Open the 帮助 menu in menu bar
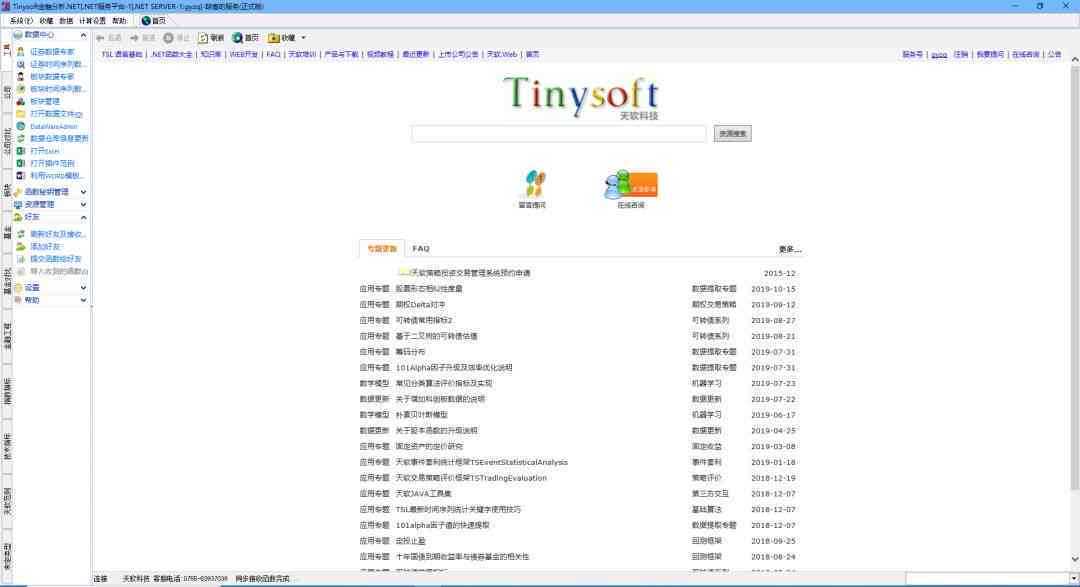The width and height of the screenshot is (1080, 587). [119, 21]
